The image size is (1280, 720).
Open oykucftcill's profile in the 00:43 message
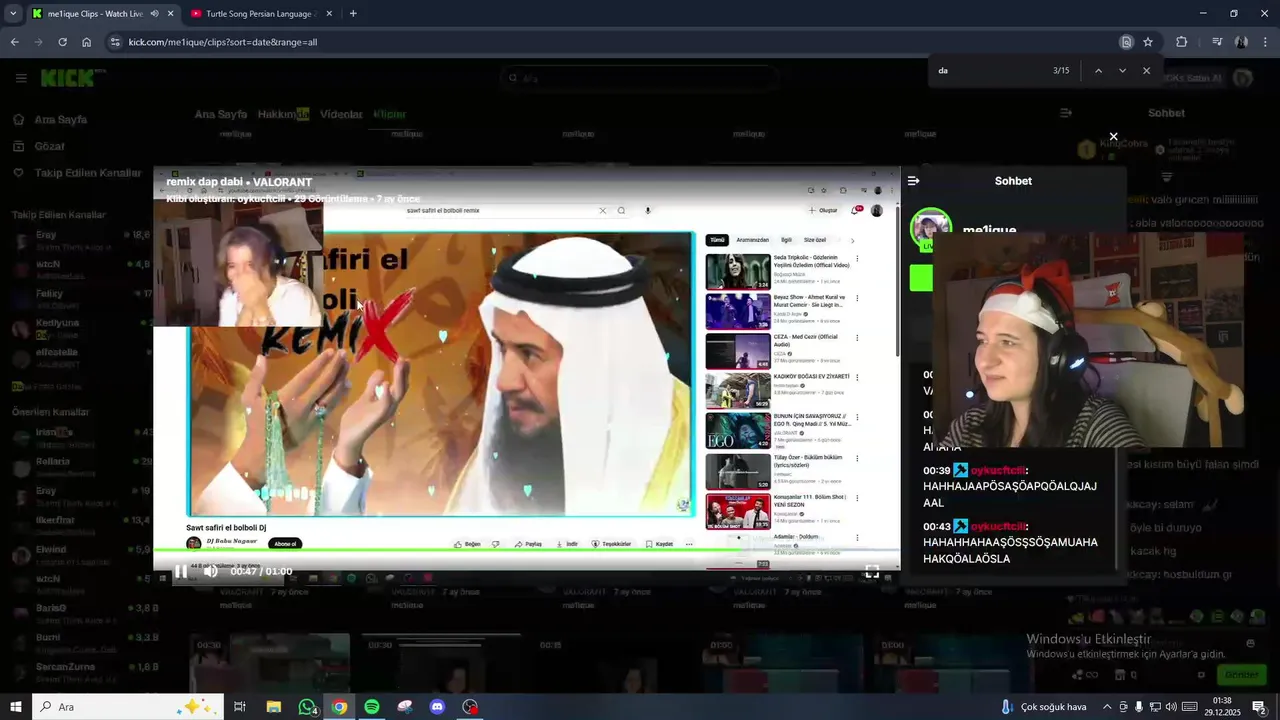pos(998,526)
